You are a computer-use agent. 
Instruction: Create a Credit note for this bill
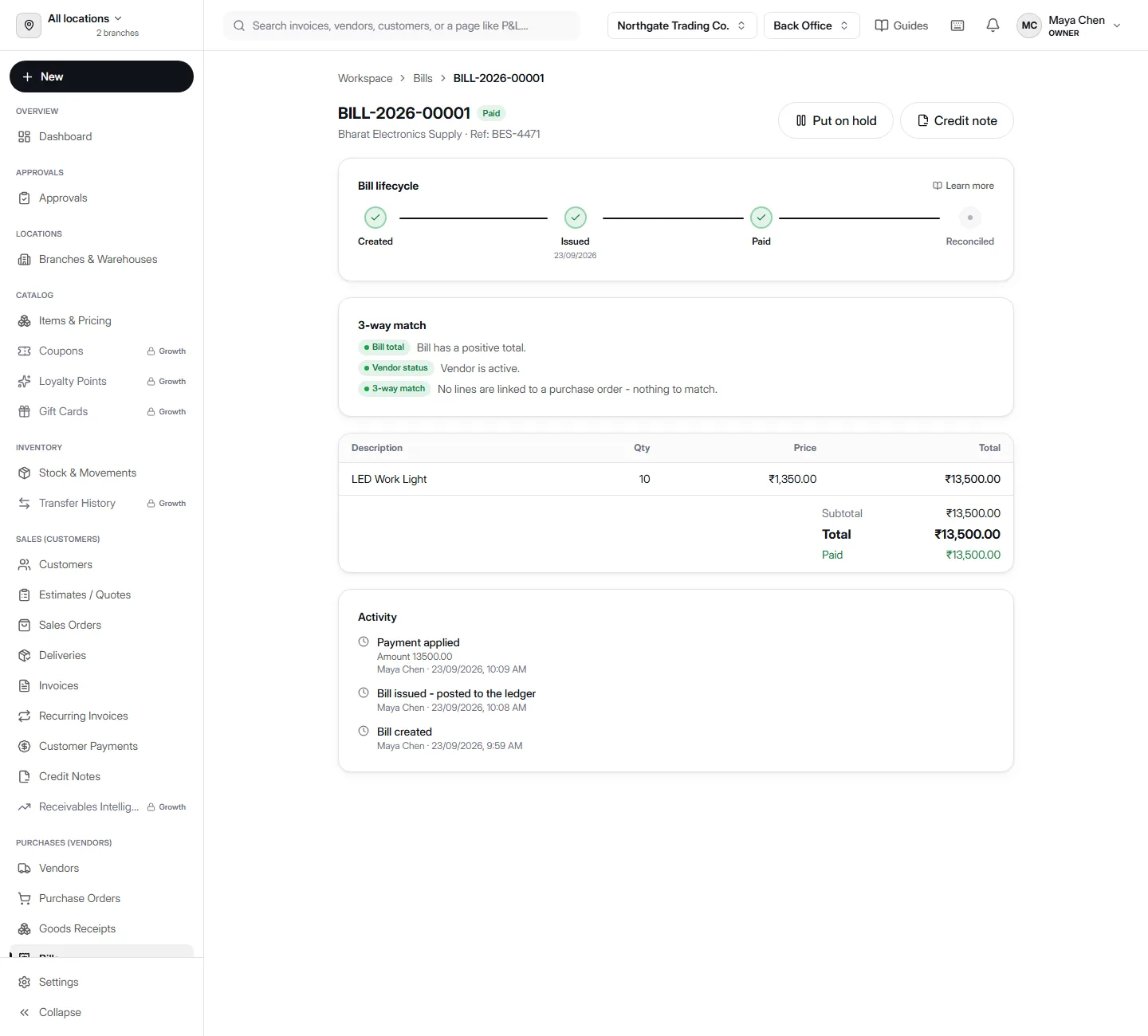click(957, 120)
